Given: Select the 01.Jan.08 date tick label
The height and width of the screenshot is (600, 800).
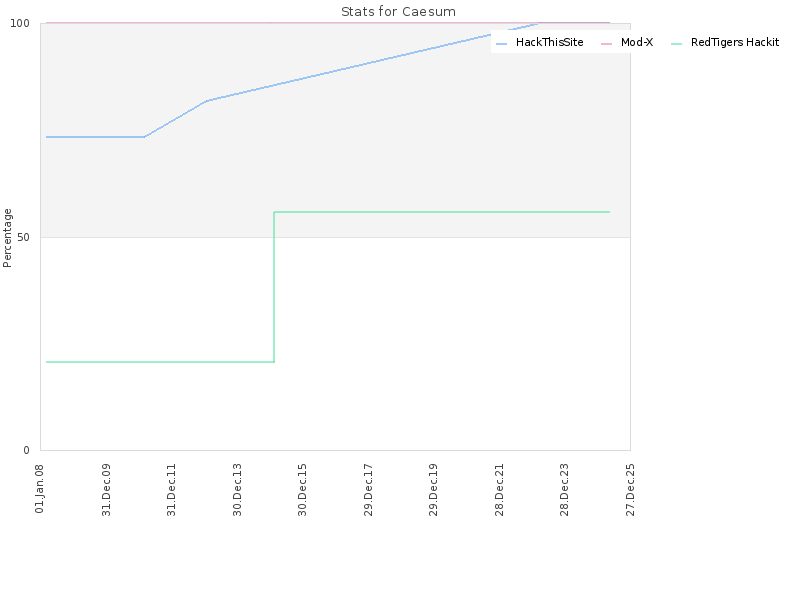Looking at the screenshot, I should click(40, 489).
